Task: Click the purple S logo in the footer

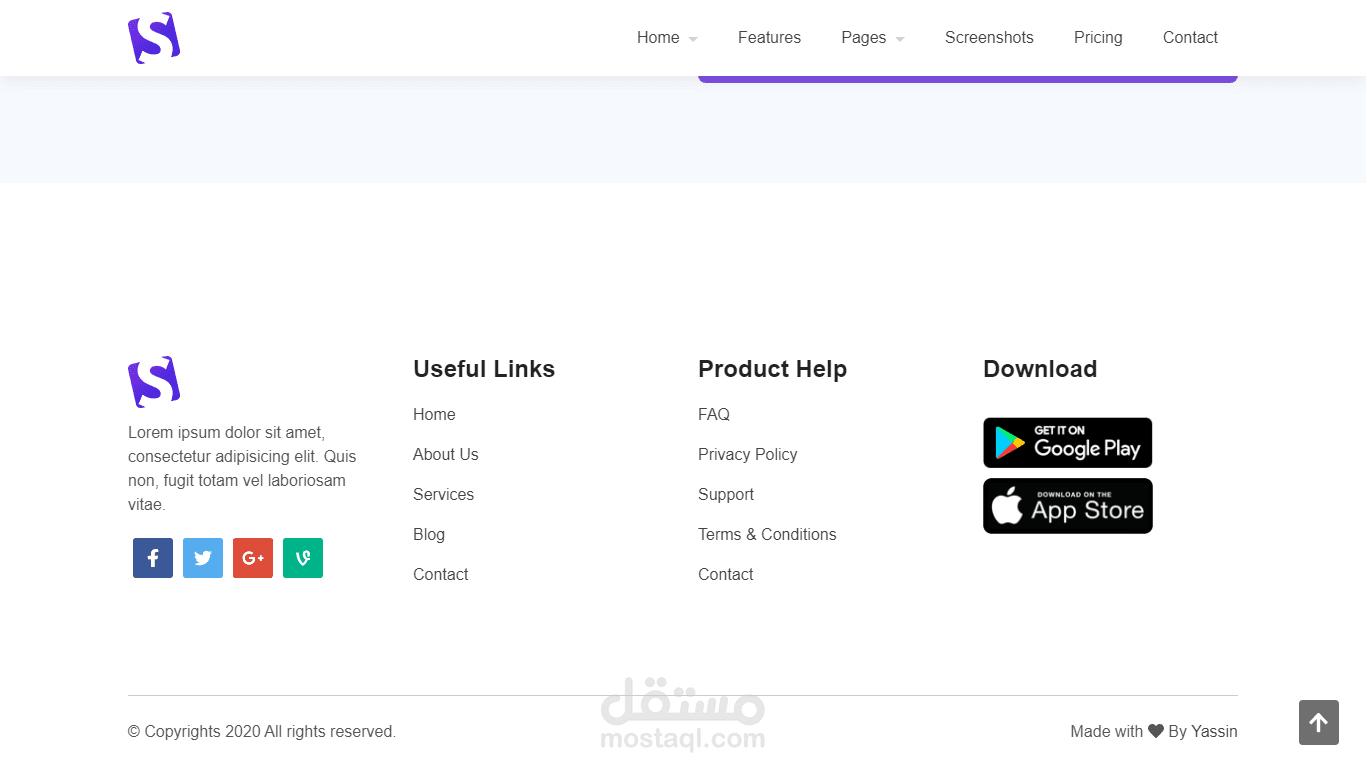Action: pos(154,382)
